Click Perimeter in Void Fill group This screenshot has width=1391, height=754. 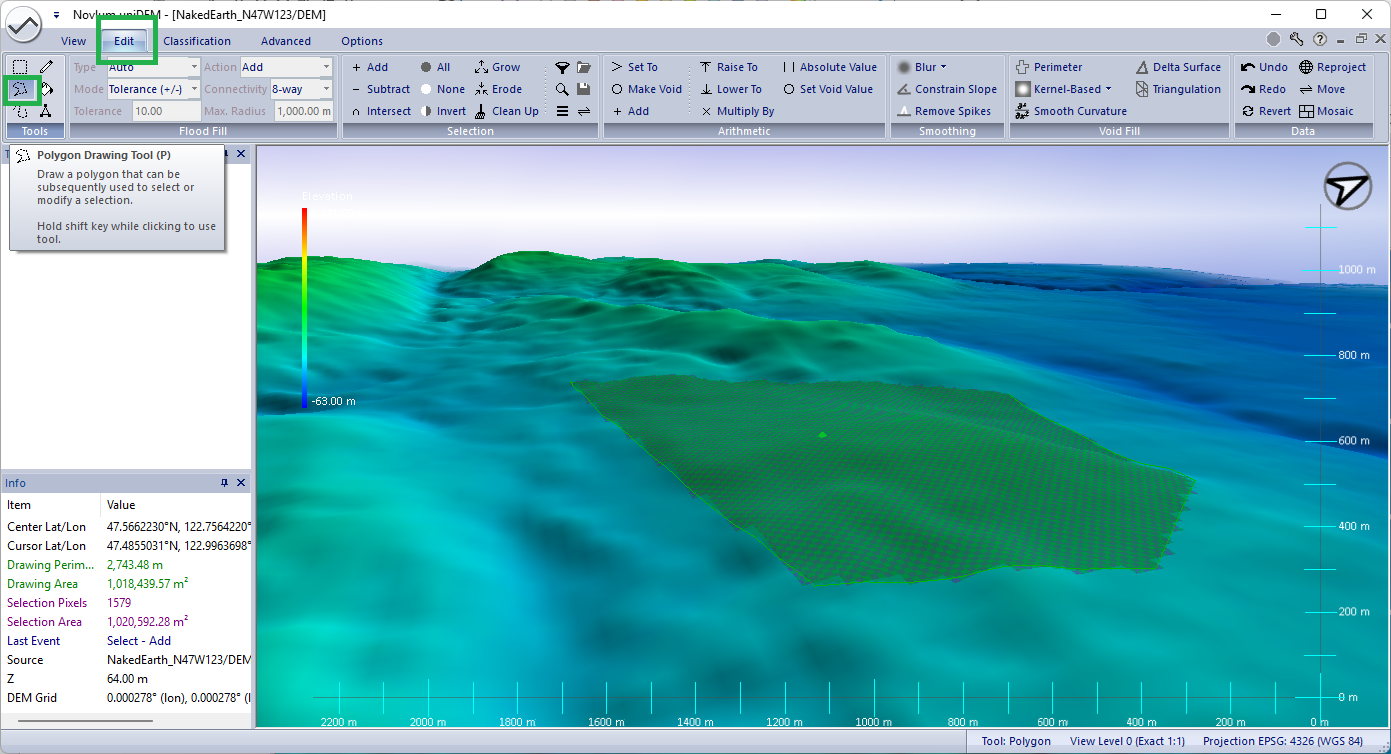pyautogui.click(x=1049, y=67)
